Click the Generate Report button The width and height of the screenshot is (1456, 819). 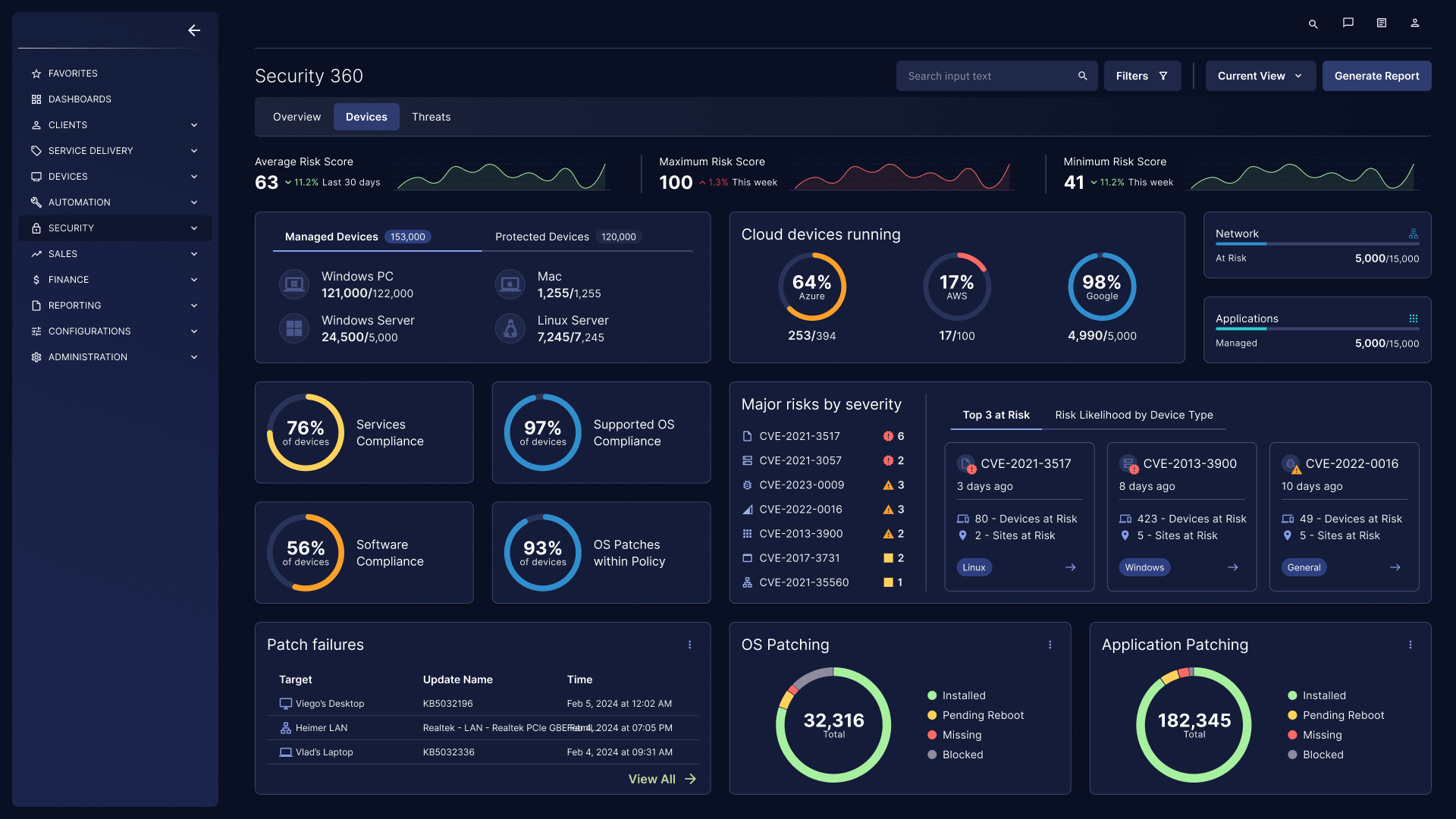pyautogui.click(x=1376, y=76)
